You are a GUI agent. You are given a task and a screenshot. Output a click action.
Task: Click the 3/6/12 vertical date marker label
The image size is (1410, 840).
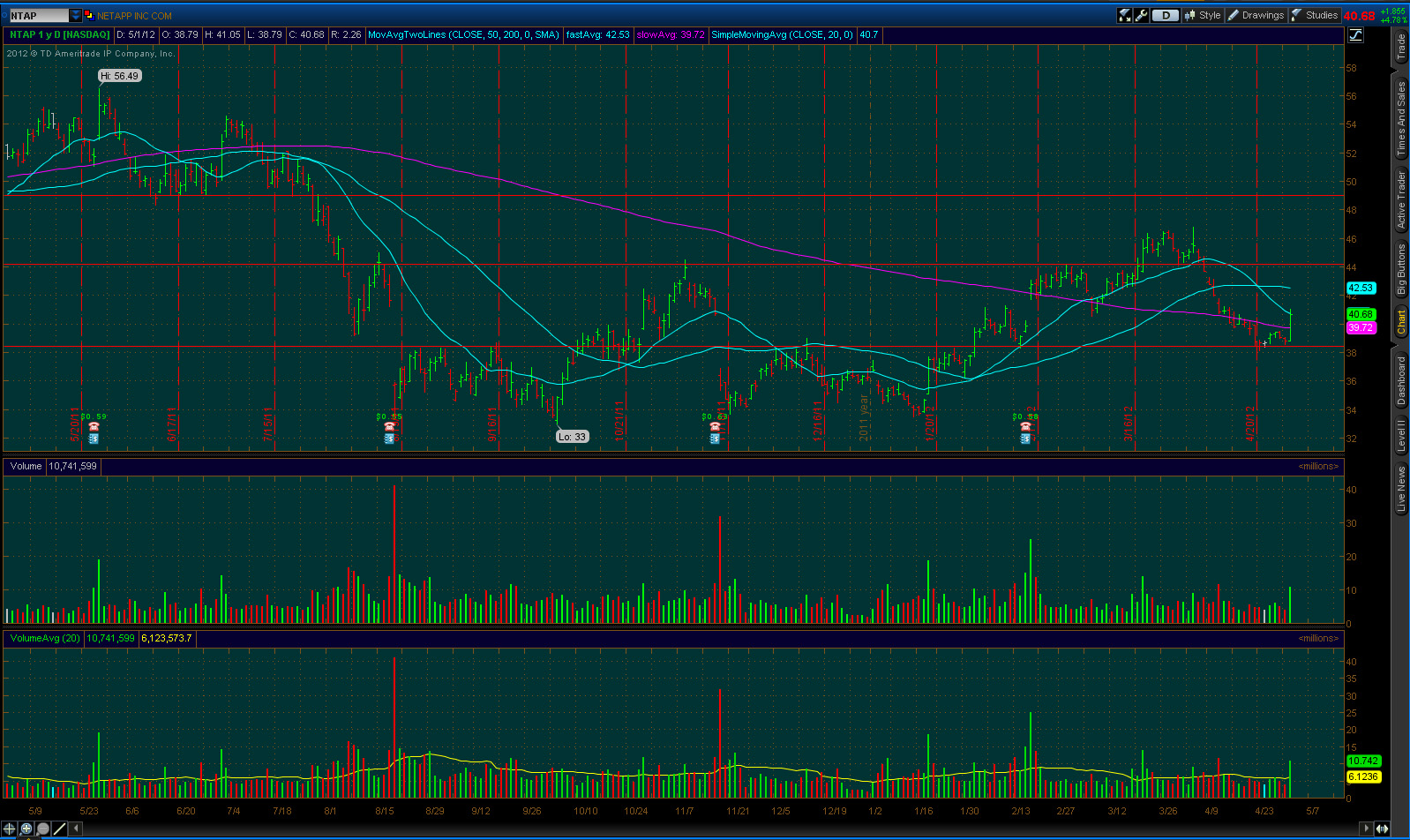1129,423
